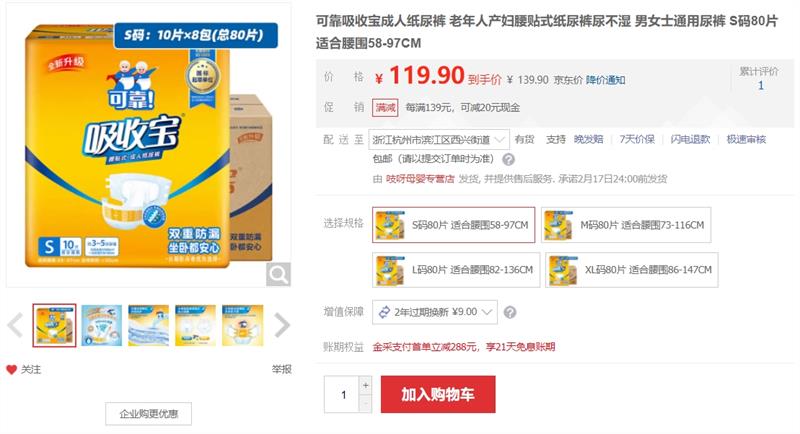
Task: Select the second product thumbnail image
Action: 102,325
